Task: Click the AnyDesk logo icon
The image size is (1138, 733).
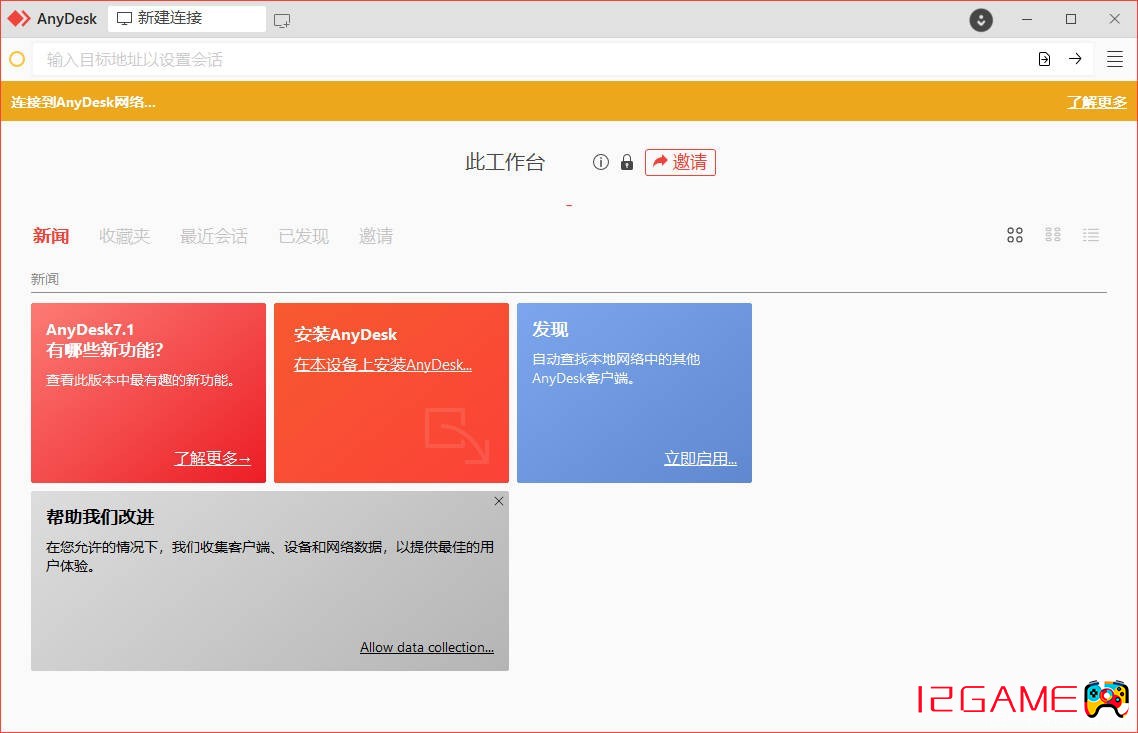Action: [19, 19]
